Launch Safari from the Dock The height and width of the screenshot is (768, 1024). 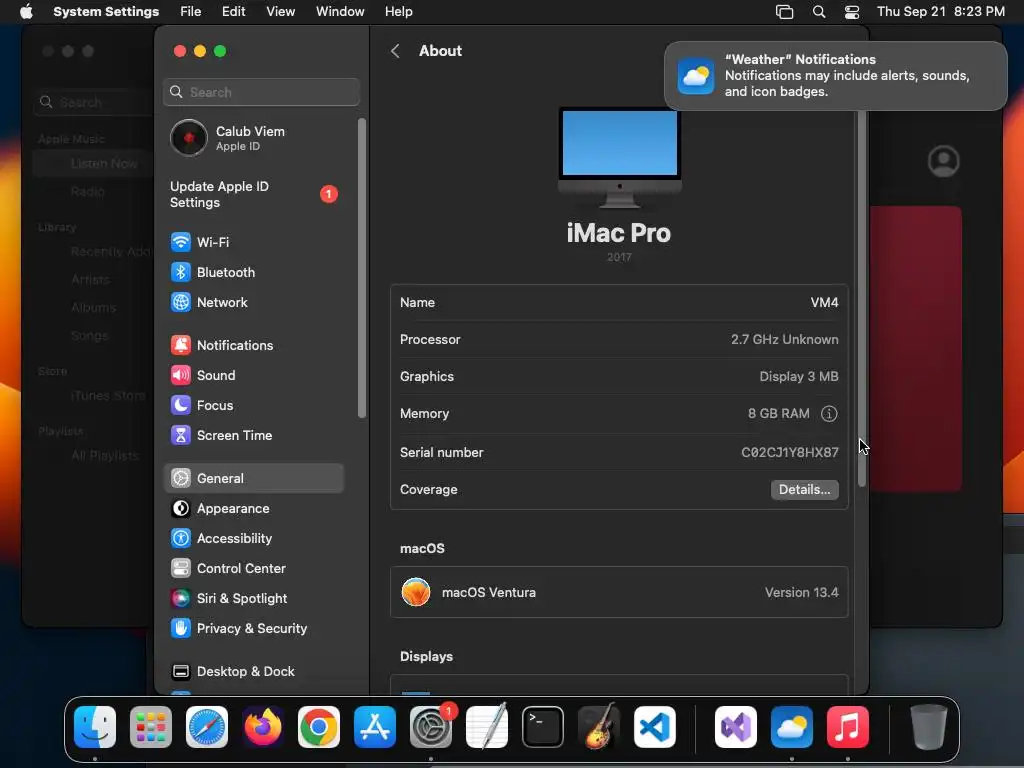coord(207,727)
